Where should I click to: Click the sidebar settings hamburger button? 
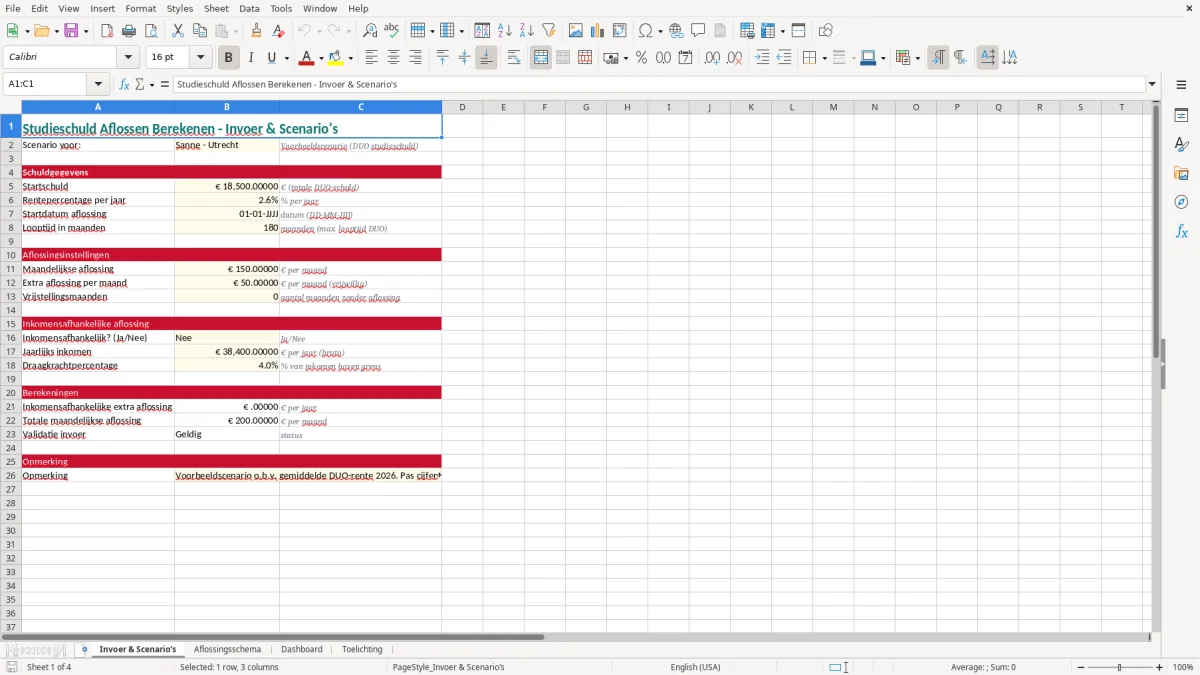pos(1181,86)
